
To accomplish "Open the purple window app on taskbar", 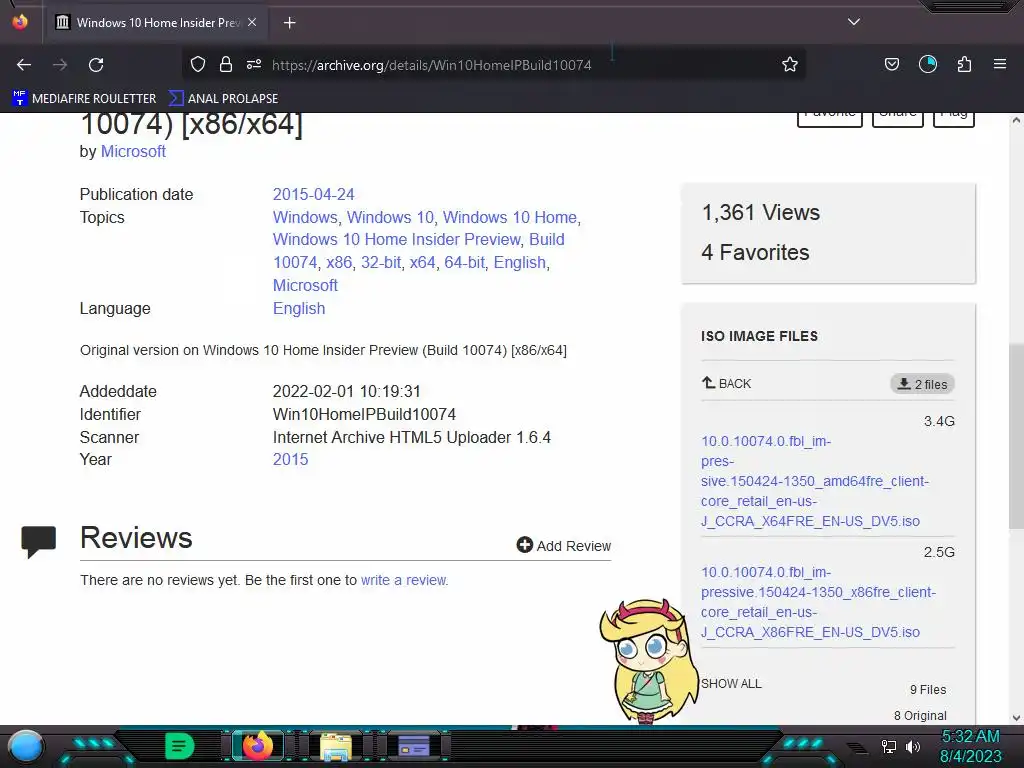I will 414,746.
